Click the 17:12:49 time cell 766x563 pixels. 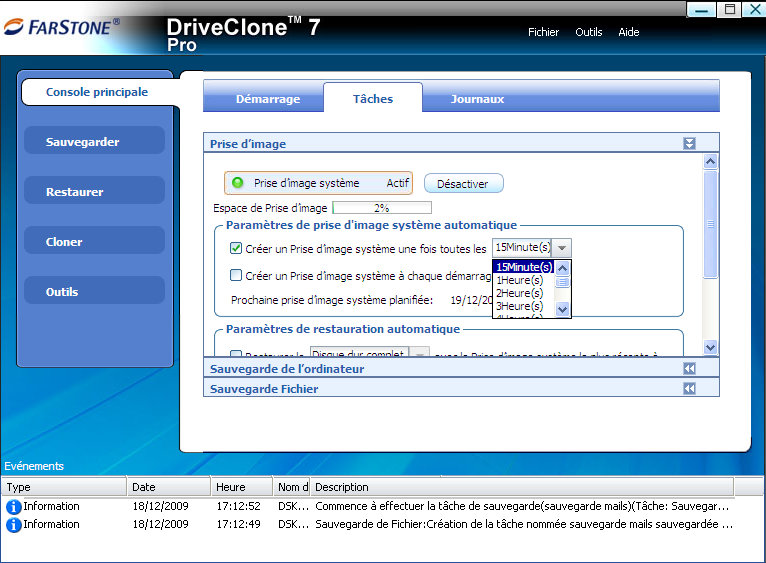(238, 524)
